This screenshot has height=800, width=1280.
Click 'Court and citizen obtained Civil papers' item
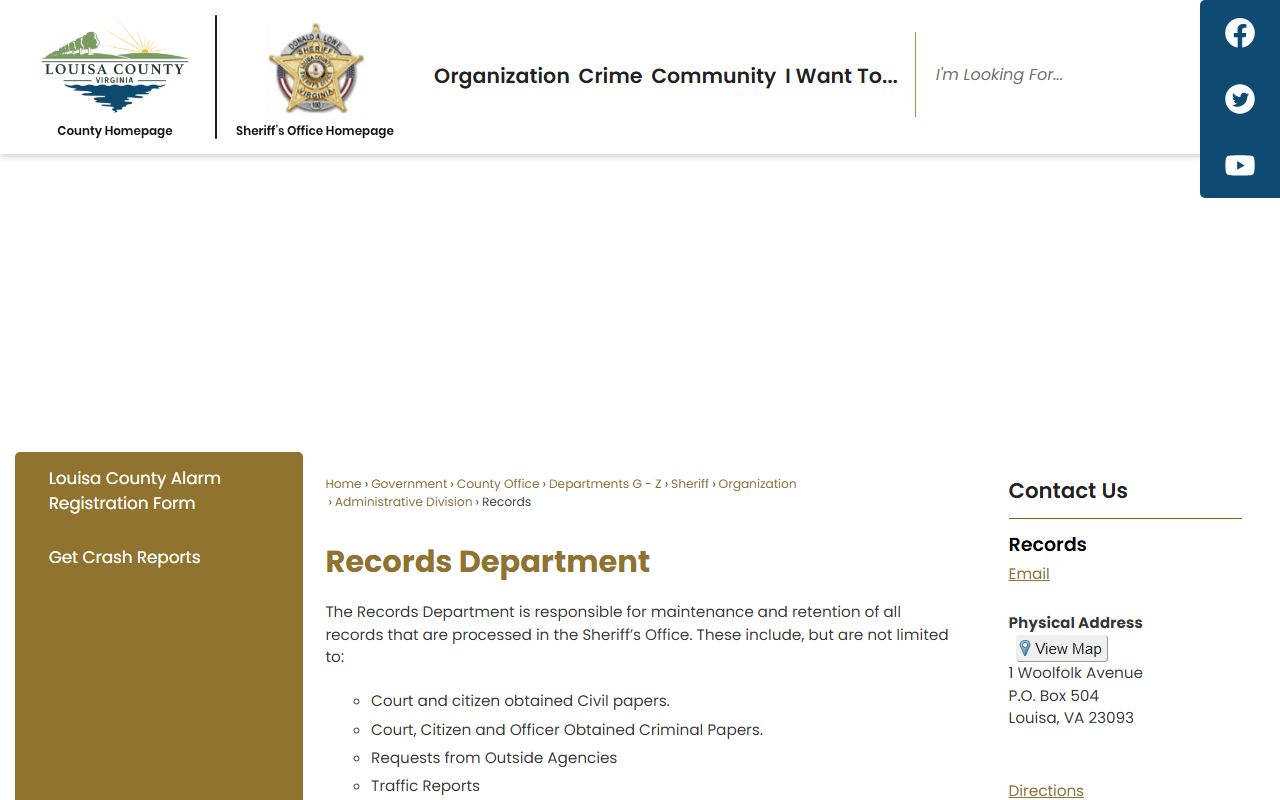click(520, 701)
